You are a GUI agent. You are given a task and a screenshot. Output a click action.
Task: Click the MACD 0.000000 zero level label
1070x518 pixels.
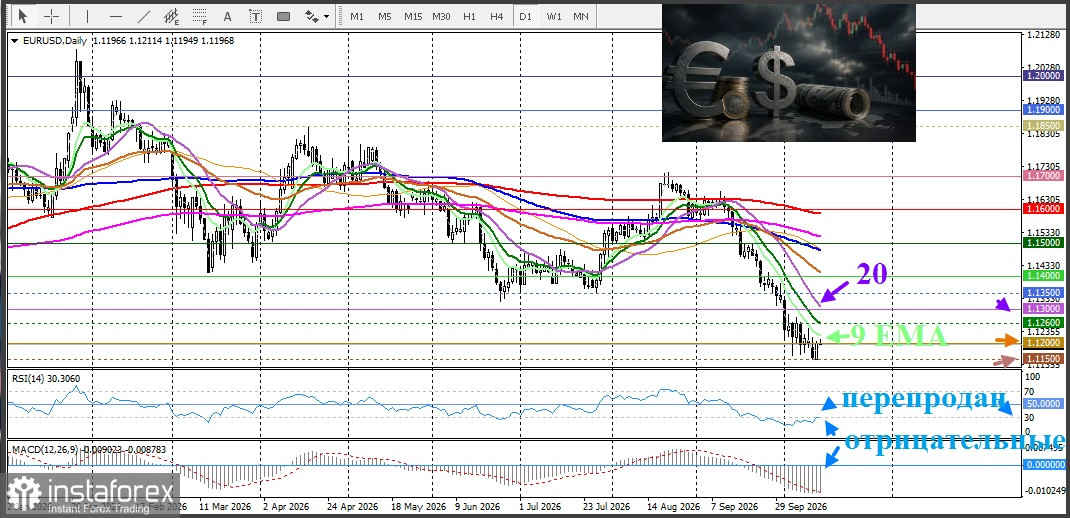[x=1043, y=465]
